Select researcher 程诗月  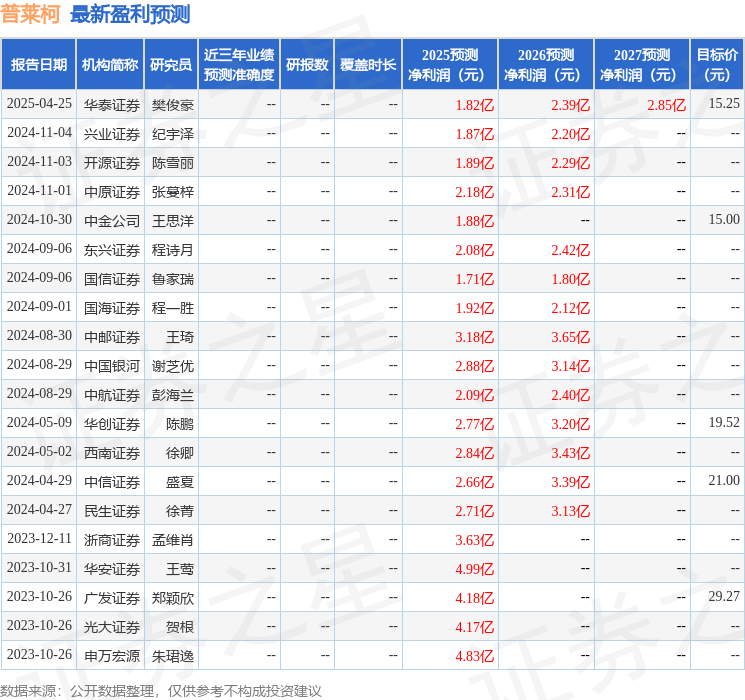[x=172, y=250]
